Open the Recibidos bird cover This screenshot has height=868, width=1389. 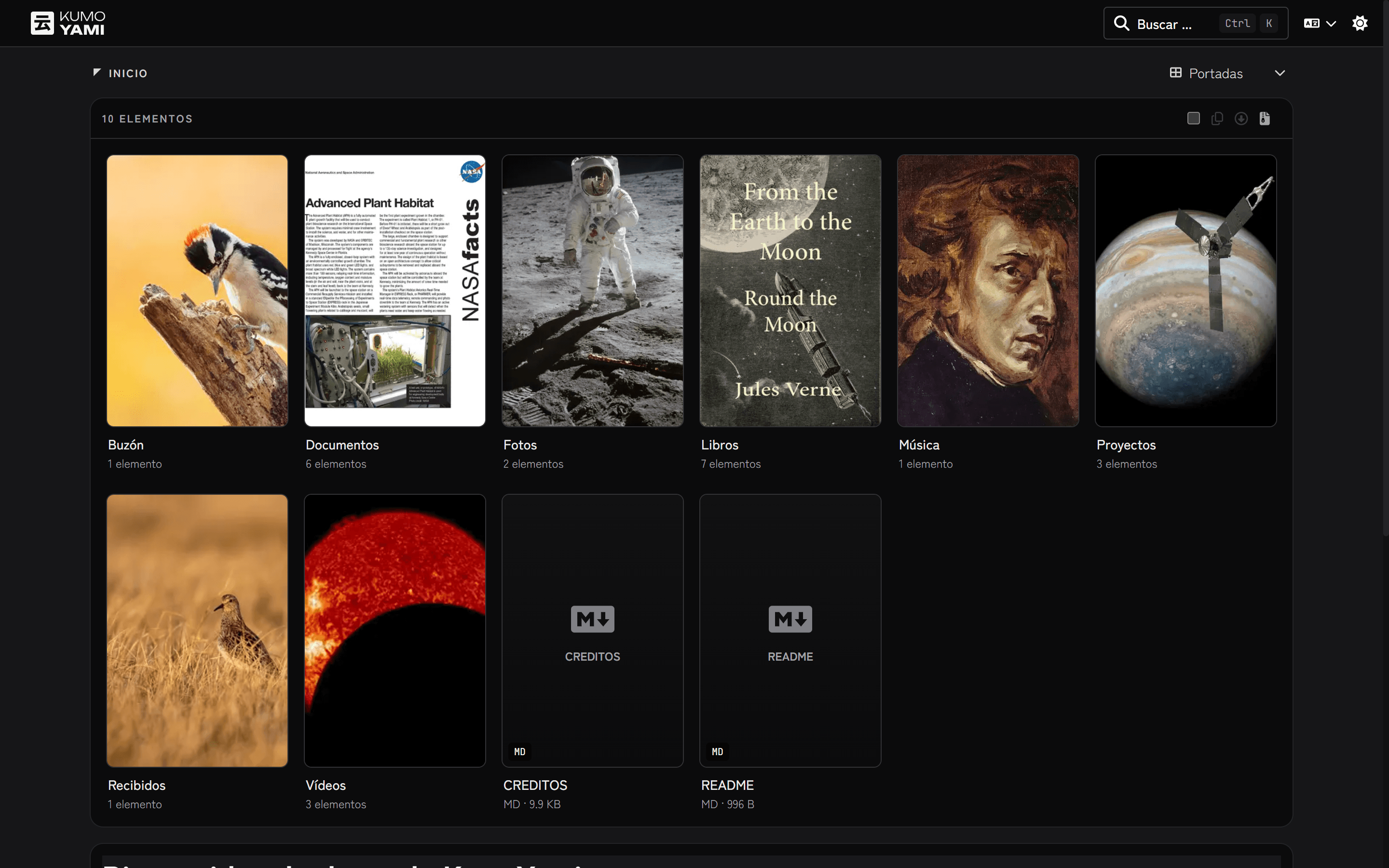197,630
